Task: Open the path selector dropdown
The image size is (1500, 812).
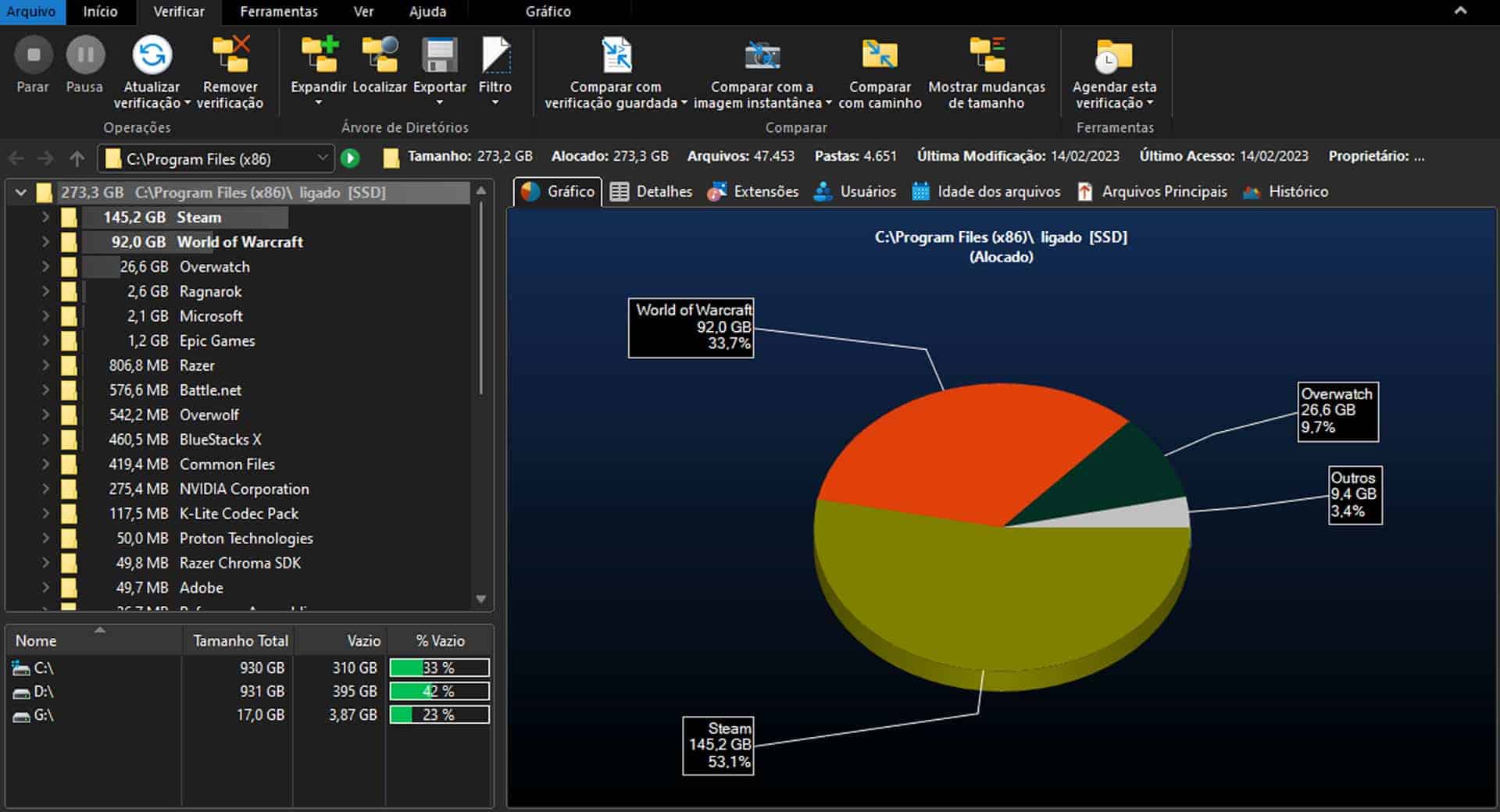Action: [323, 158]
